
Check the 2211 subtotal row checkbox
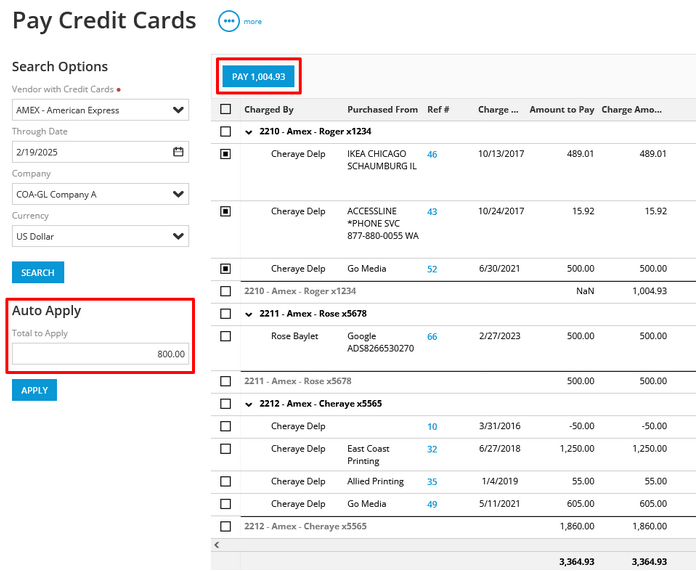pos(226,381)
